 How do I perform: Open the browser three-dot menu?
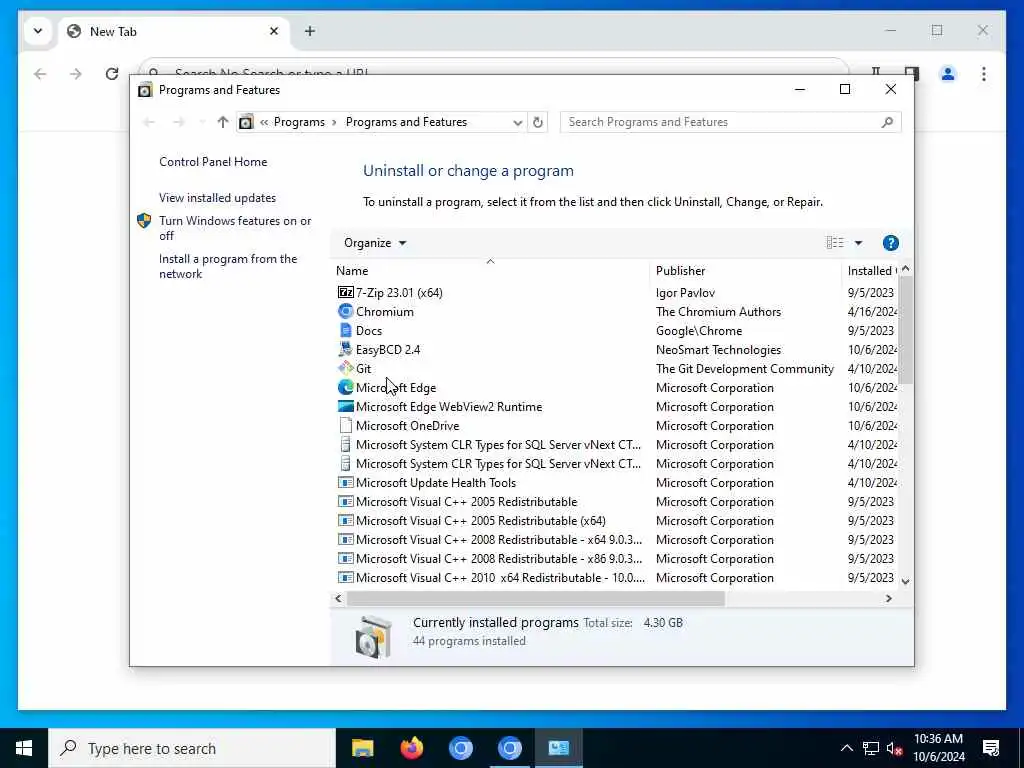coord(984,74)
